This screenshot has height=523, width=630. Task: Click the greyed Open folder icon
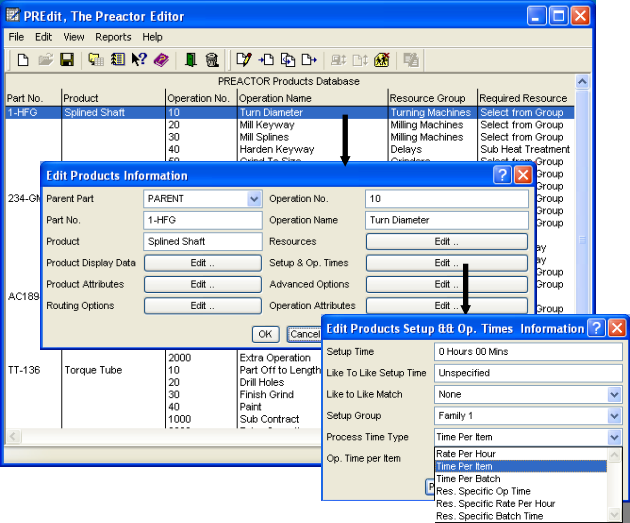pyautogui.click(x=45, y=60)
